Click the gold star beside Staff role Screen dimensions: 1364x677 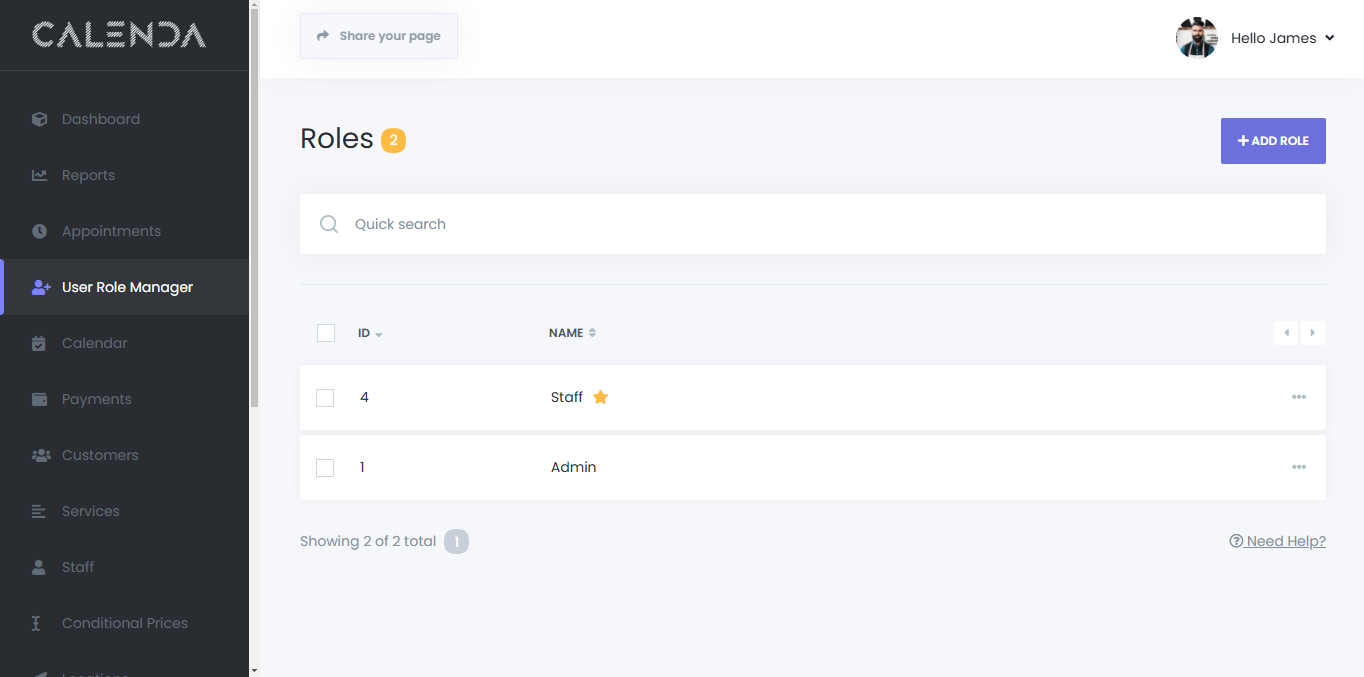point(601,397)
